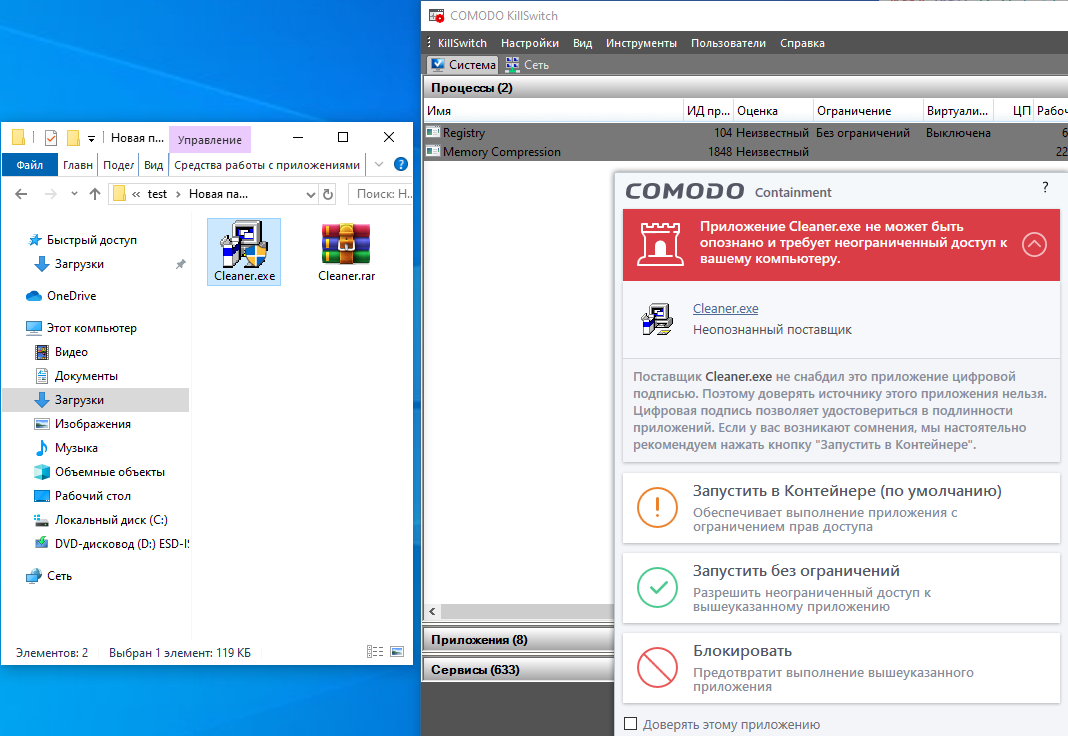Click the Cleaner.exe application icon in Comodo alert
This screenshot has width=1068, height=736.
(x=657, y=319)
